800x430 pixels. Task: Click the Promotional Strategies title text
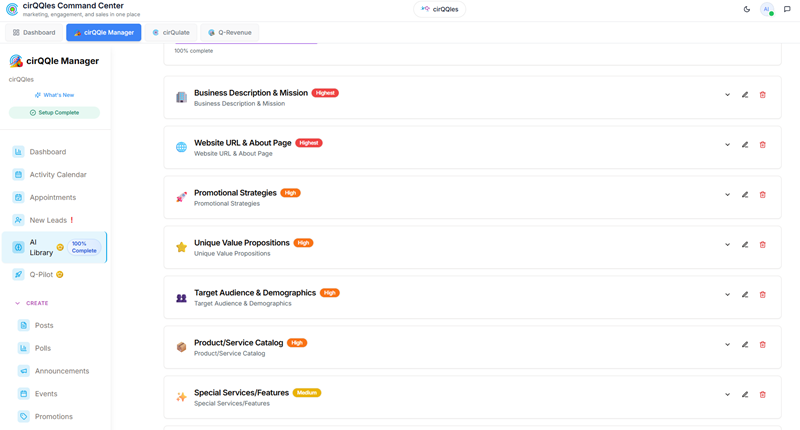coord(235,193)
